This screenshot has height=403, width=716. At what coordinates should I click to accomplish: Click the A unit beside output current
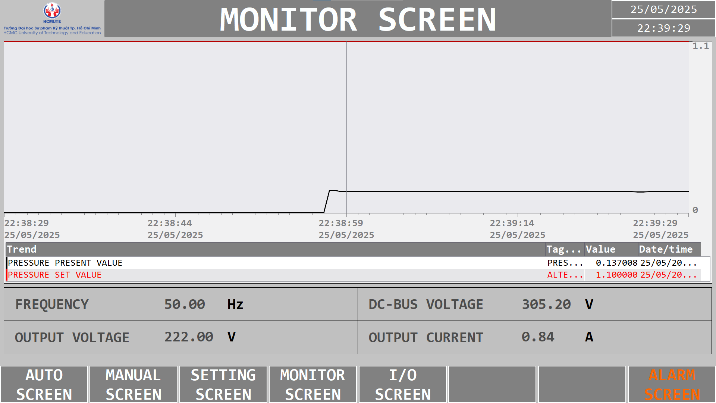(589, 337)
